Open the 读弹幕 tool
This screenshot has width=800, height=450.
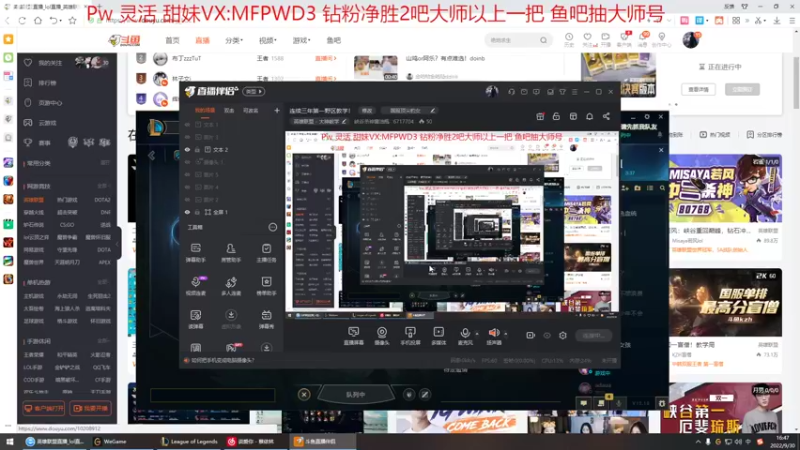195,319
